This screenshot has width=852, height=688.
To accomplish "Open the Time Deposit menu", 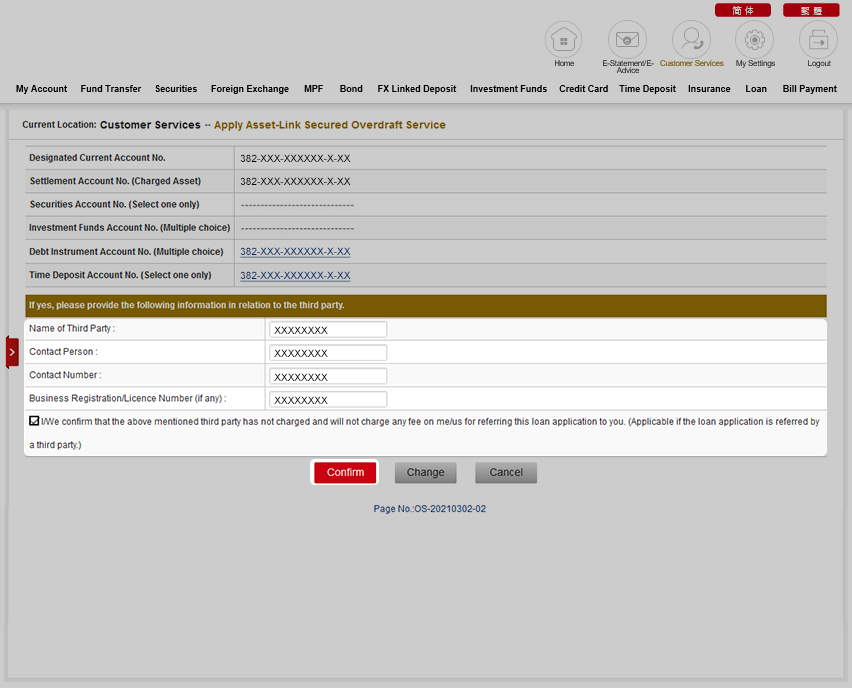I will point(647,89).
